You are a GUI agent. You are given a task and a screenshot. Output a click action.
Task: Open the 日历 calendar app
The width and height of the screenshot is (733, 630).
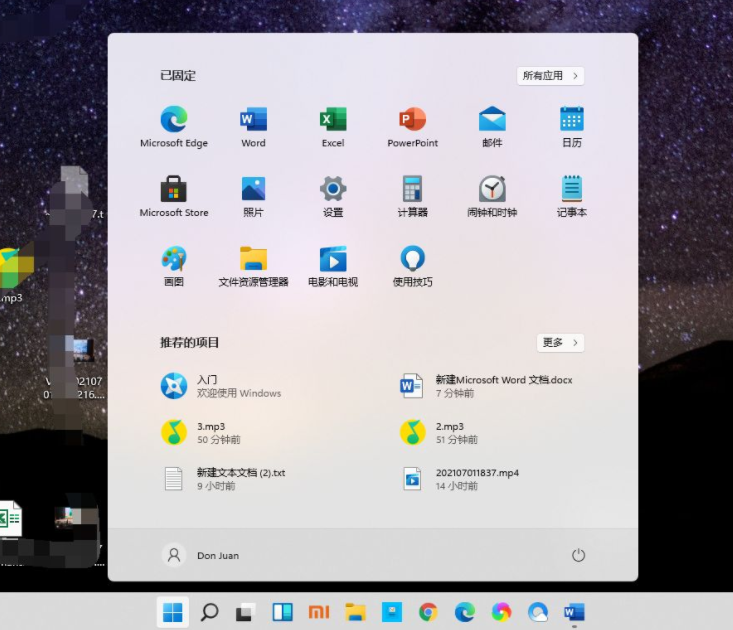(571, 127)
